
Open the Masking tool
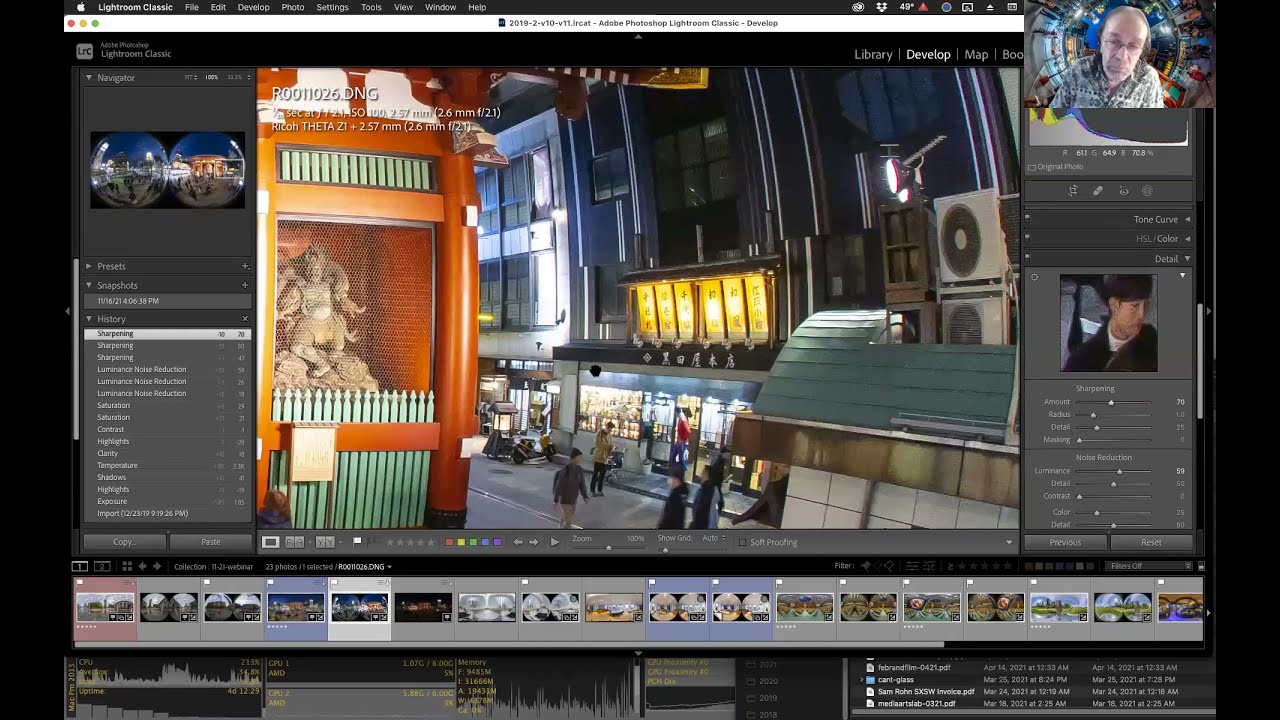[1147, 191]
